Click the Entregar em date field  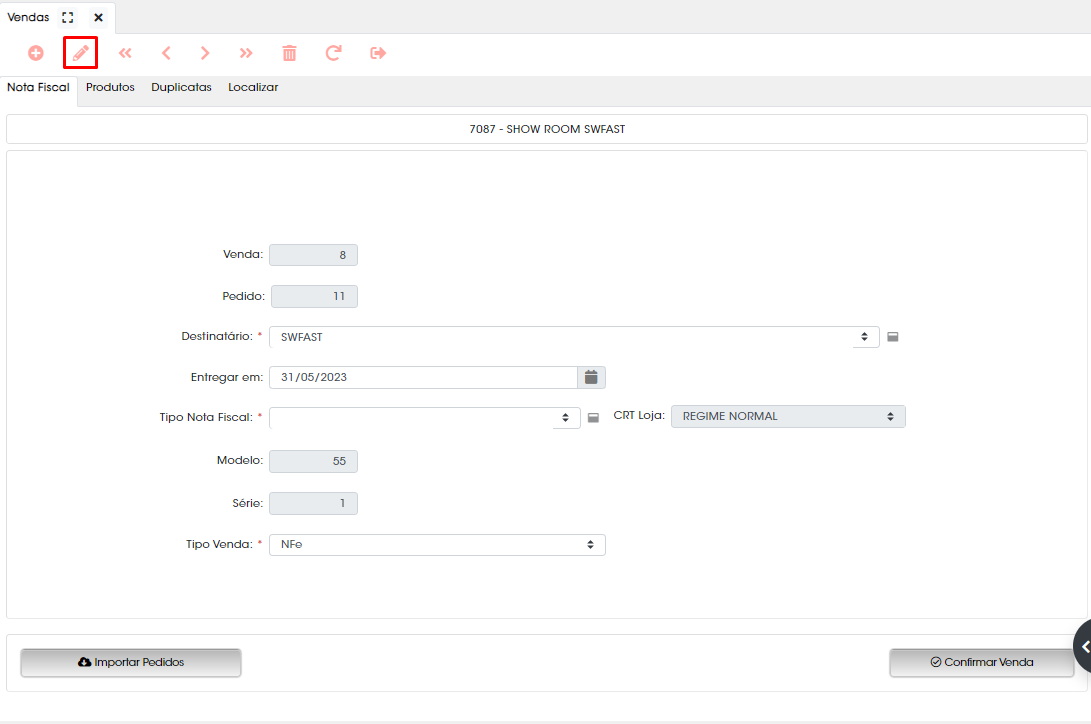(x=423, y=377)
